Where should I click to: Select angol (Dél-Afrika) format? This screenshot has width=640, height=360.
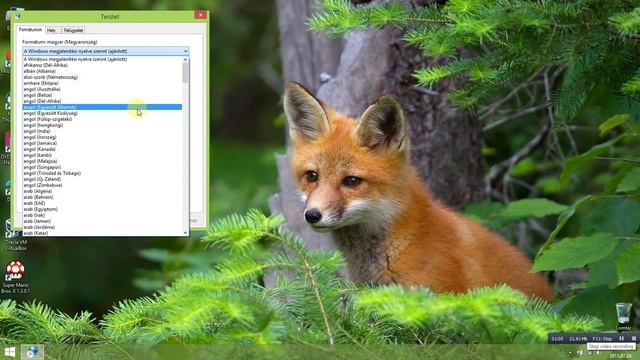[102, 101]
